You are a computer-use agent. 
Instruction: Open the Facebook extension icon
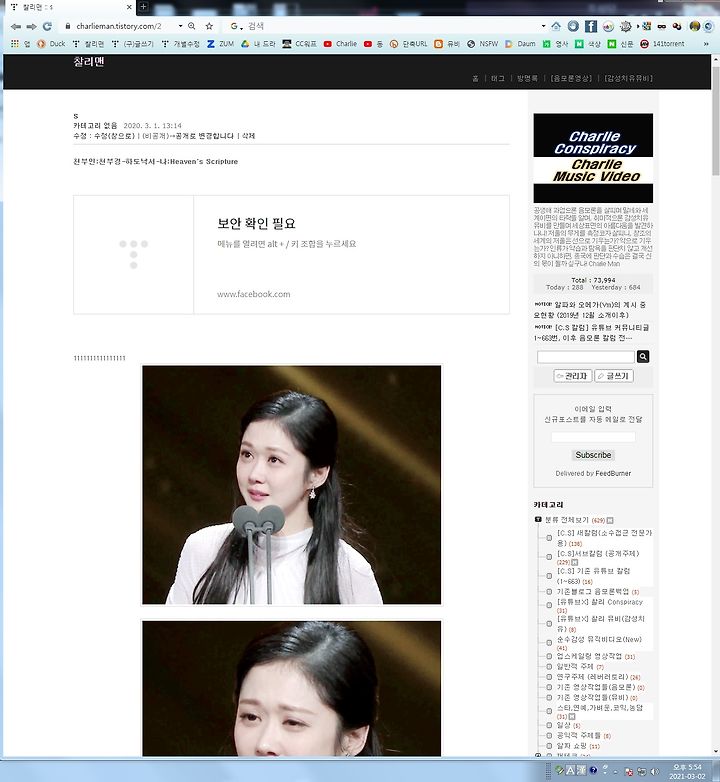(591, 26)
